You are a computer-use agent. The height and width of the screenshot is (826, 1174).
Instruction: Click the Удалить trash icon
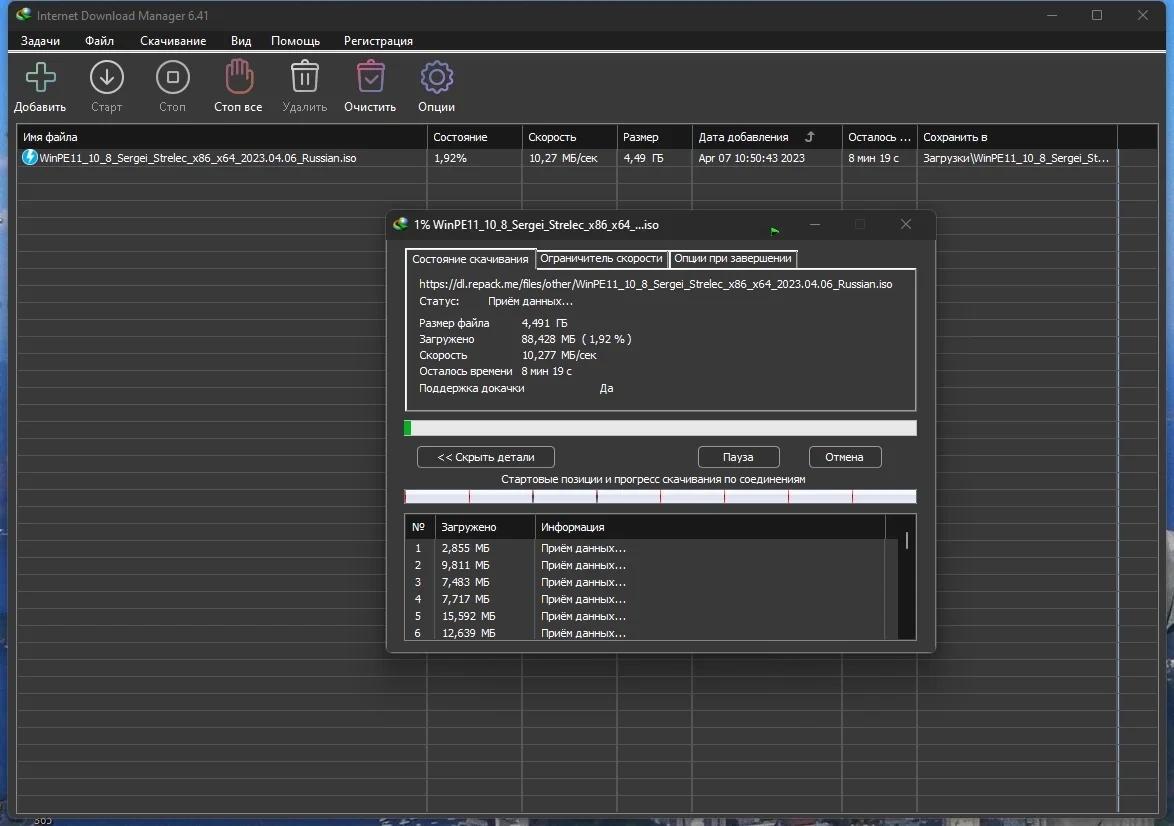[x=305, y=76]
